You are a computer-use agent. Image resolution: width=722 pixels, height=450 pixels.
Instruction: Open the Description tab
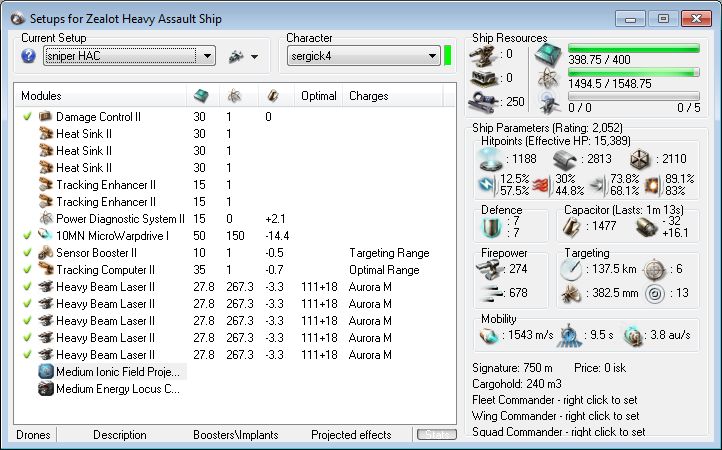pos(120,435)
